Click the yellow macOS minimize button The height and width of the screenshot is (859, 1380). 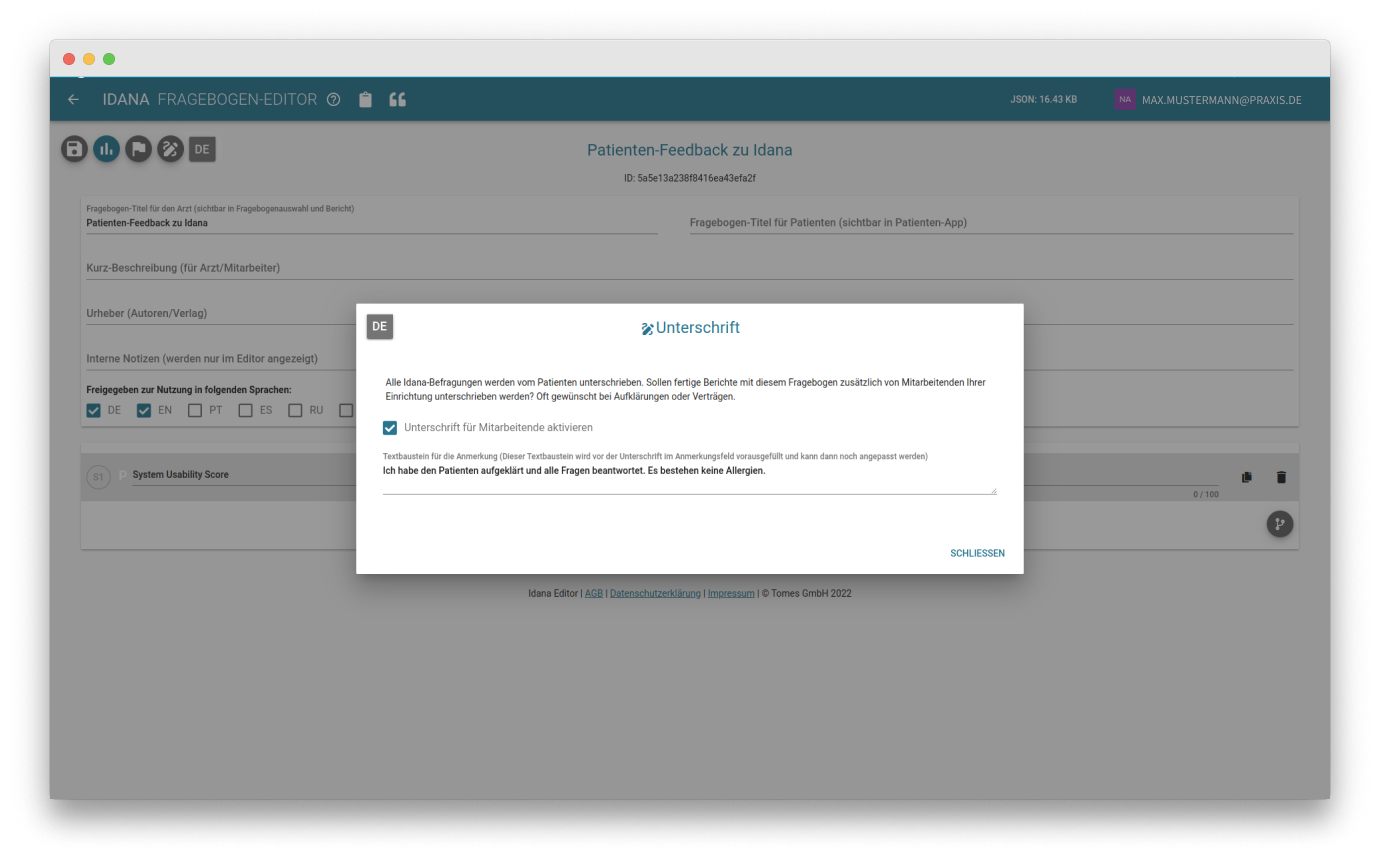89,59
